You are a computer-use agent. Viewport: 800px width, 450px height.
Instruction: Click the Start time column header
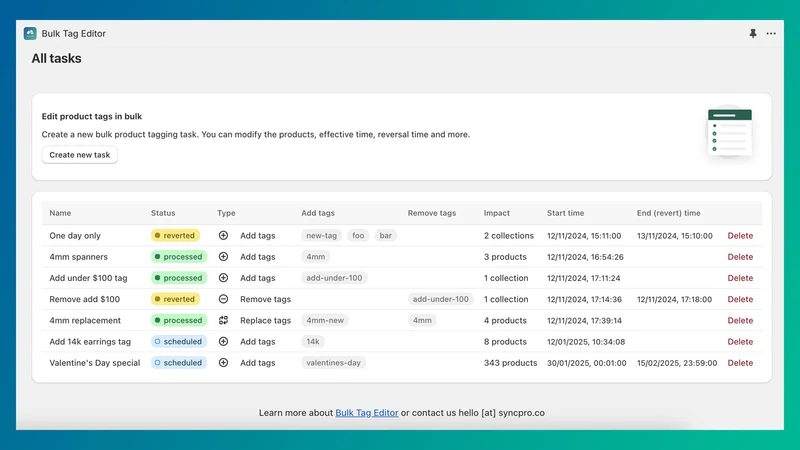pyautogui.click(x=565, y=213)
